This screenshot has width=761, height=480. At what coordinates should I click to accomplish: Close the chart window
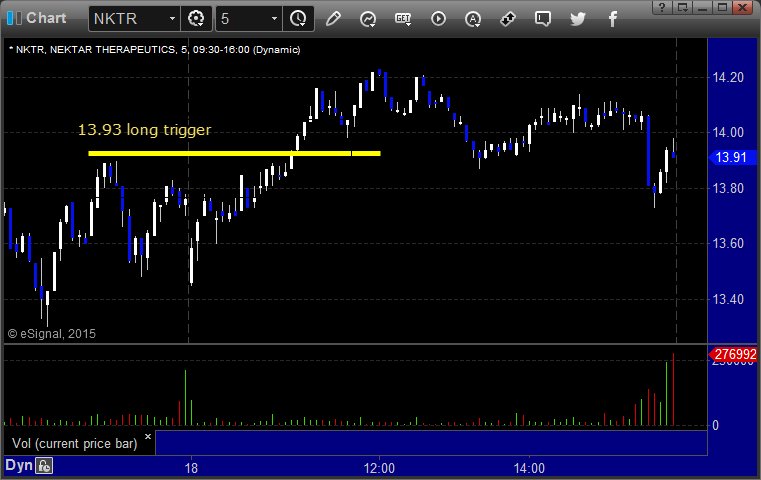[743, 7]
